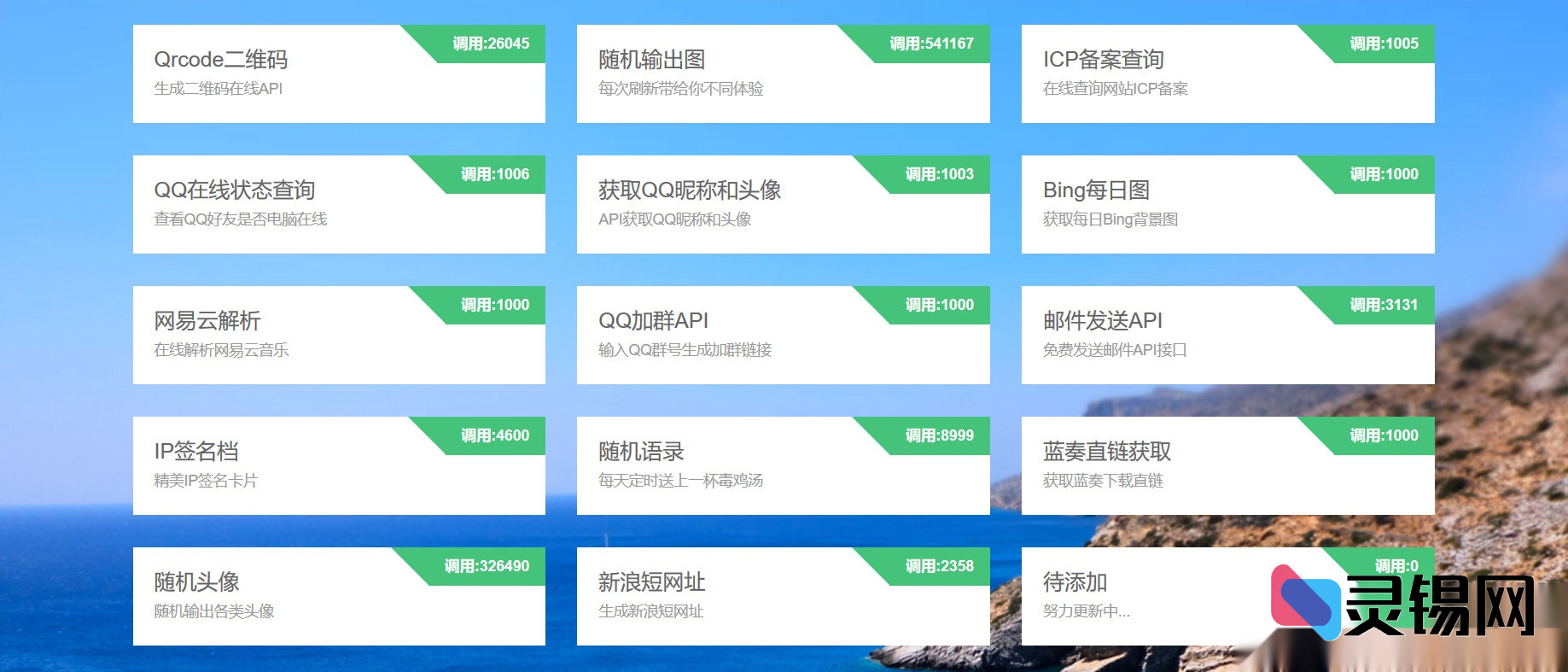Open the Bing每日图 card
This screenshot has height=672, width=1568.
click(1228, 204)
